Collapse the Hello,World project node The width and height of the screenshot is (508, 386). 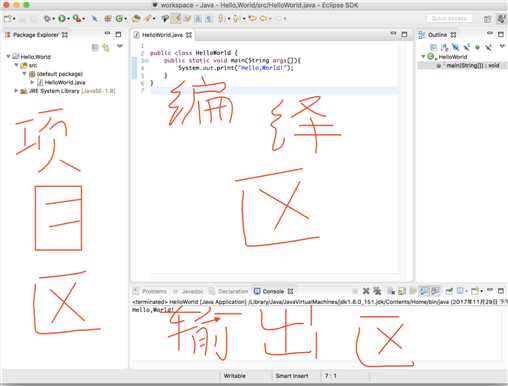click(8, 56)
